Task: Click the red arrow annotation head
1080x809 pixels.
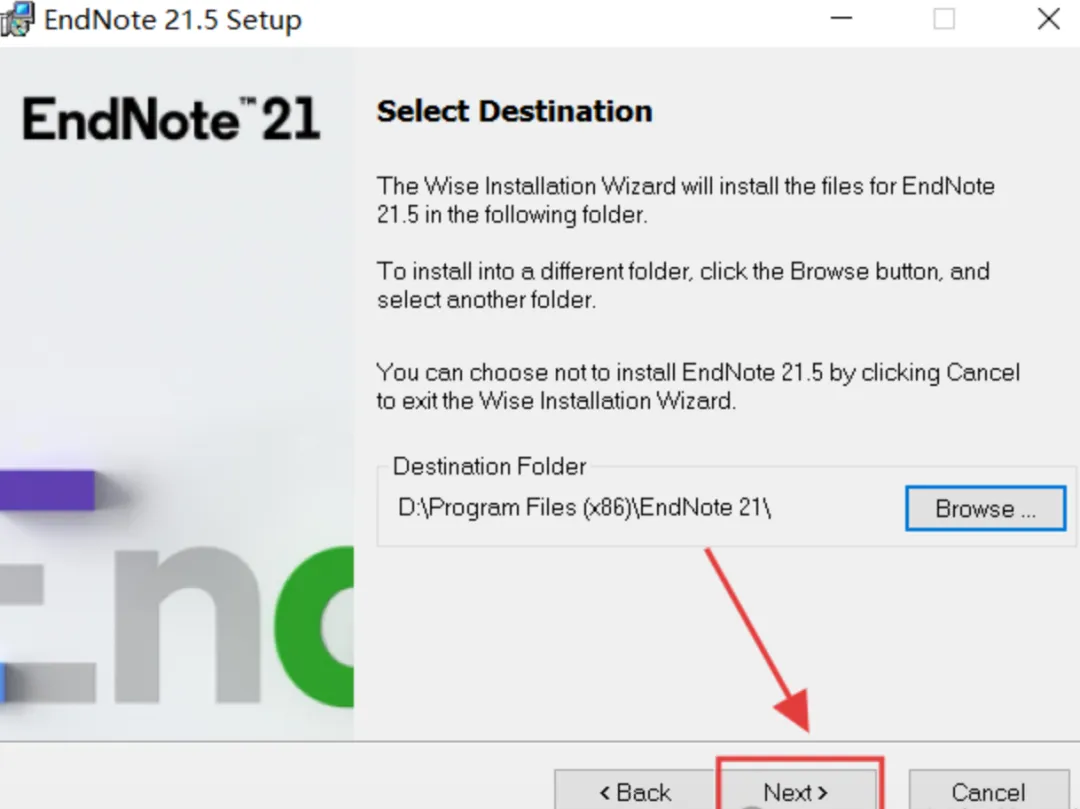Action: pos(793,712)
